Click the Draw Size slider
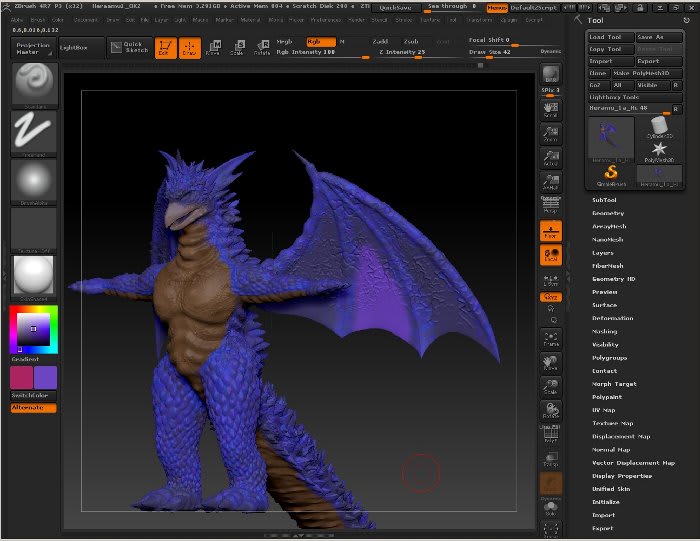This screenshot has height=541, width=700. click(x=514, y=53)
